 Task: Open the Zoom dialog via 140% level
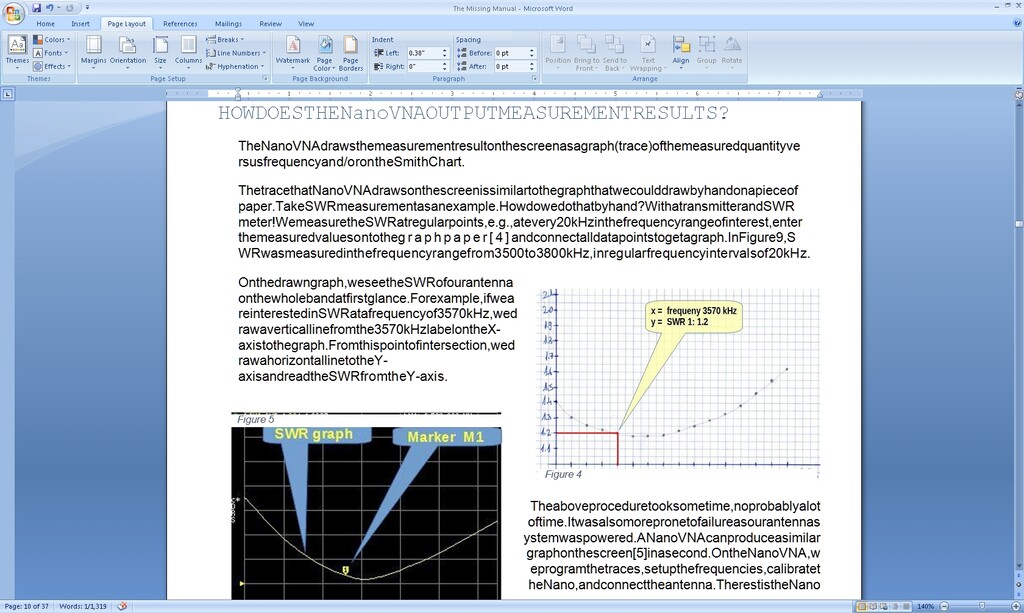[925, 606]
